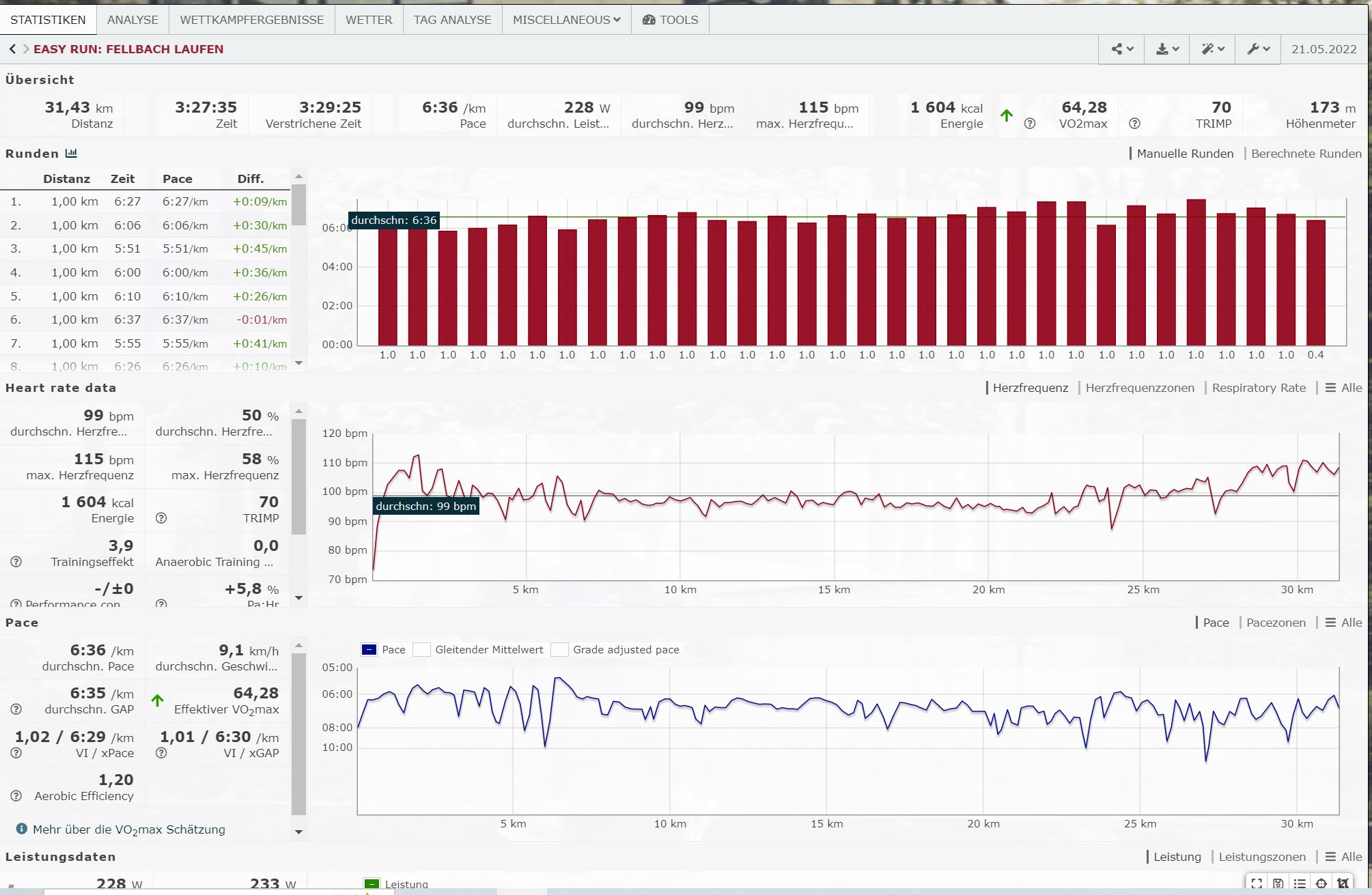Open the Miscellaneous menu

[x=566, y=20]
